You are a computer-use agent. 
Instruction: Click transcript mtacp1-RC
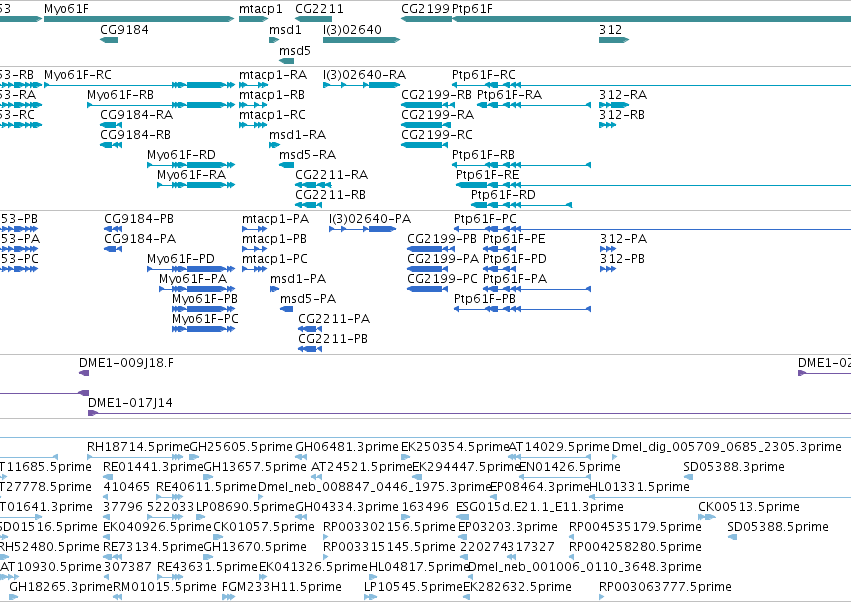(253, 125)
